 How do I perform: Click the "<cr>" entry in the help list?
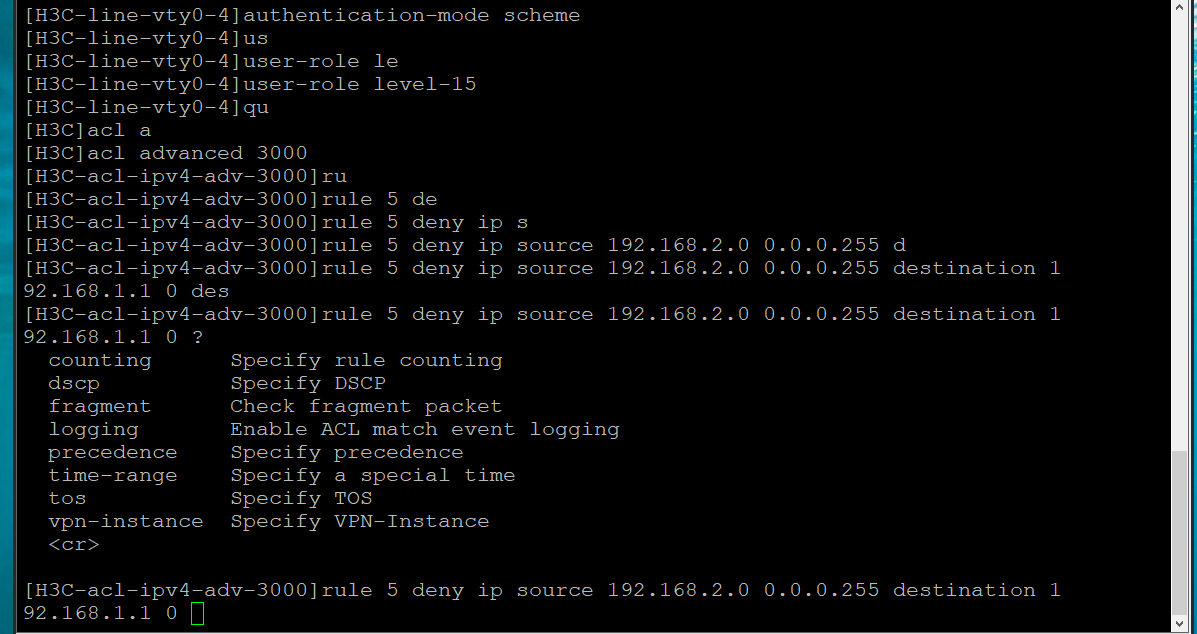click(x=74, y=544)
